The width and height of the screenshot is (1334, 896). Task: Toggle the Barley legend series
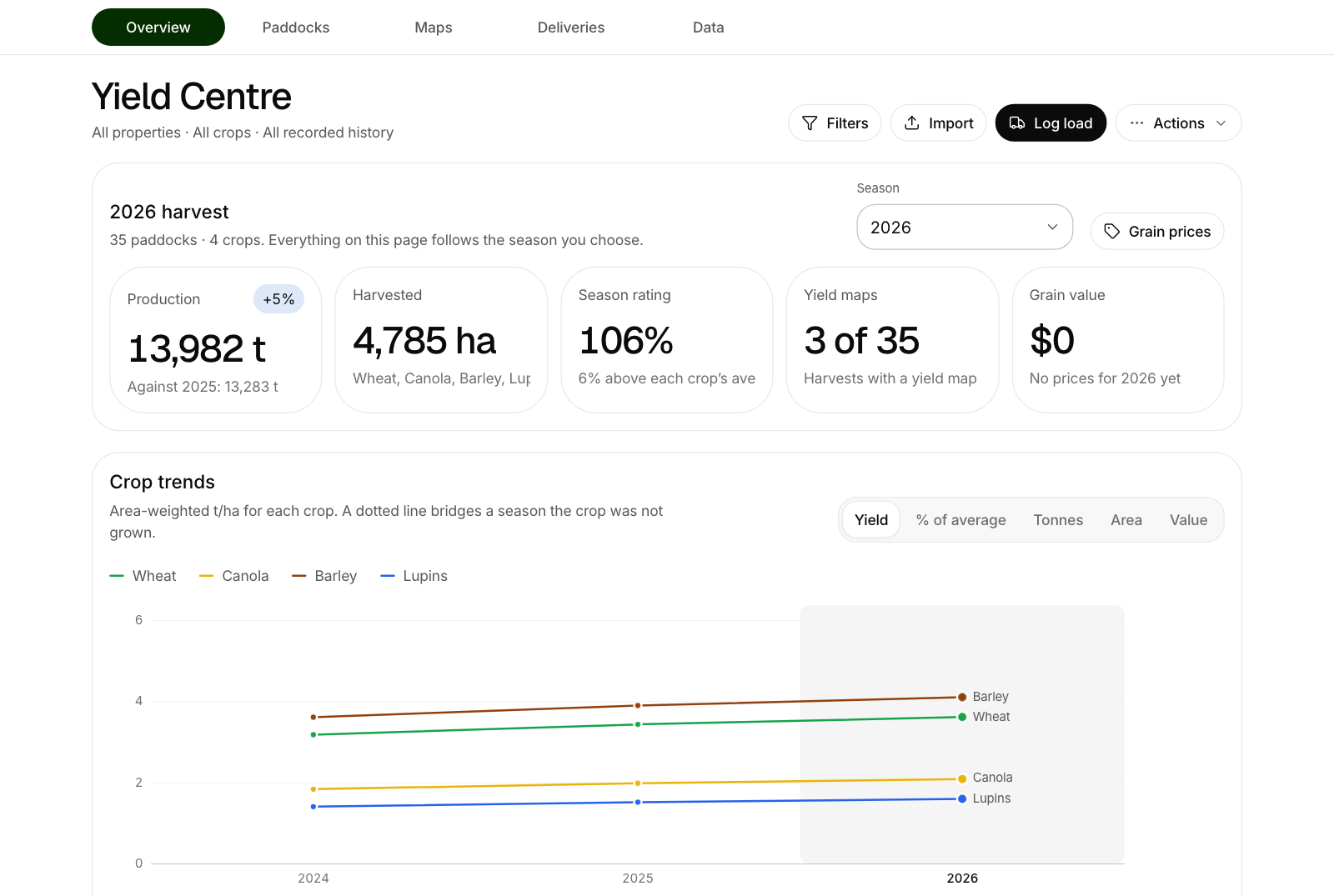324,576
